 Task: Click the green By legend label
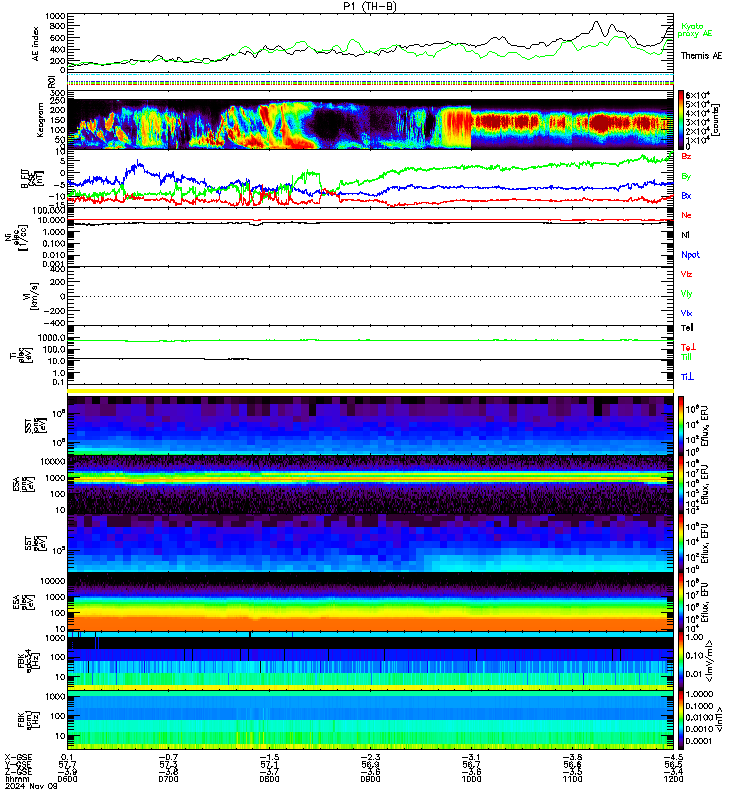coord(686,177)
